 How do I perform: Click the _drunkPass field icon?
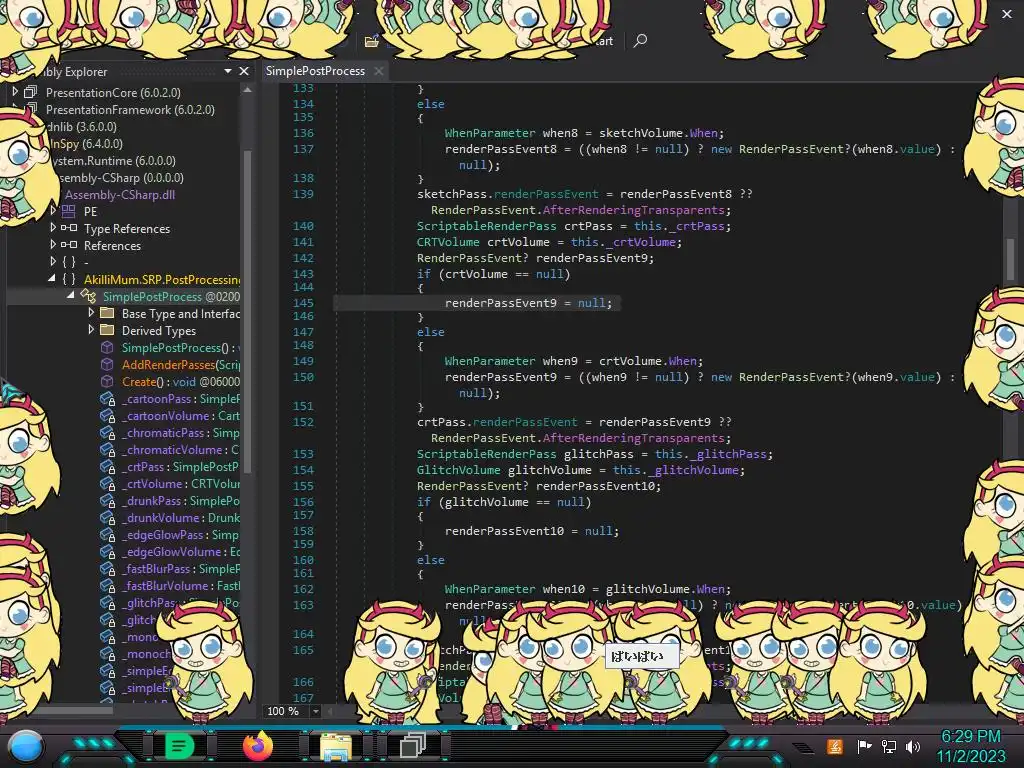click(x=108, y=501)
